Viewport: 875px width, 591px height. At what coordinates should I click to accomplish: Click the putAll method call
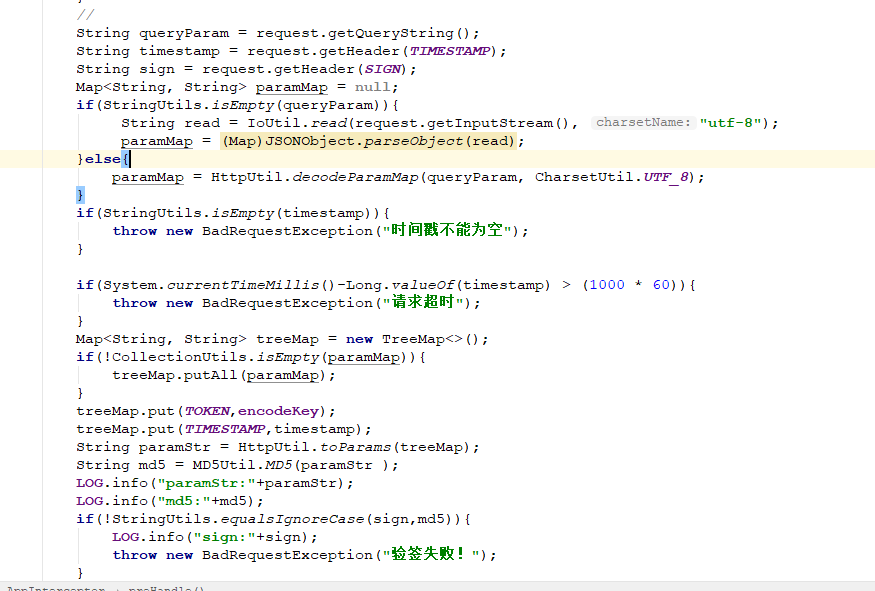click(x=210, y=376)
